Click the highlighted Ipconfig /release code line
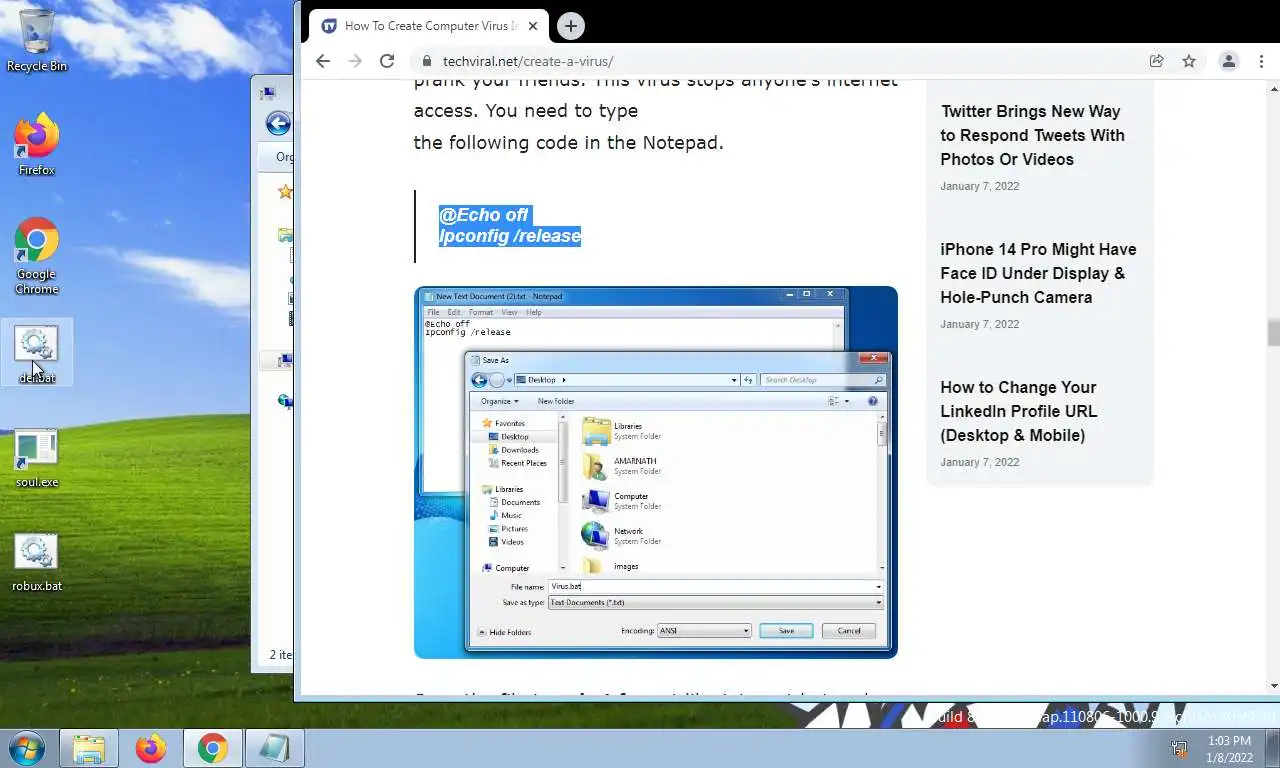 pyautogui.click(x=510, y=236)
